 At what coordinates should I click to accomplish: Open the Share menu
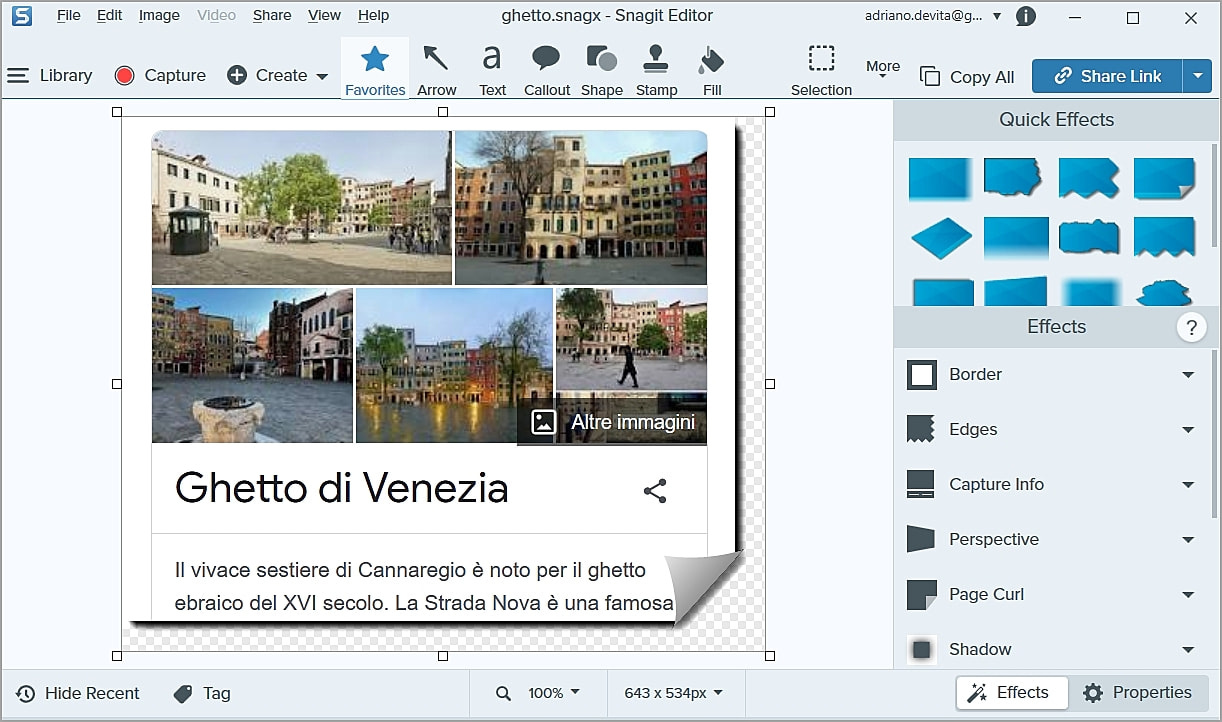[272, 15]
